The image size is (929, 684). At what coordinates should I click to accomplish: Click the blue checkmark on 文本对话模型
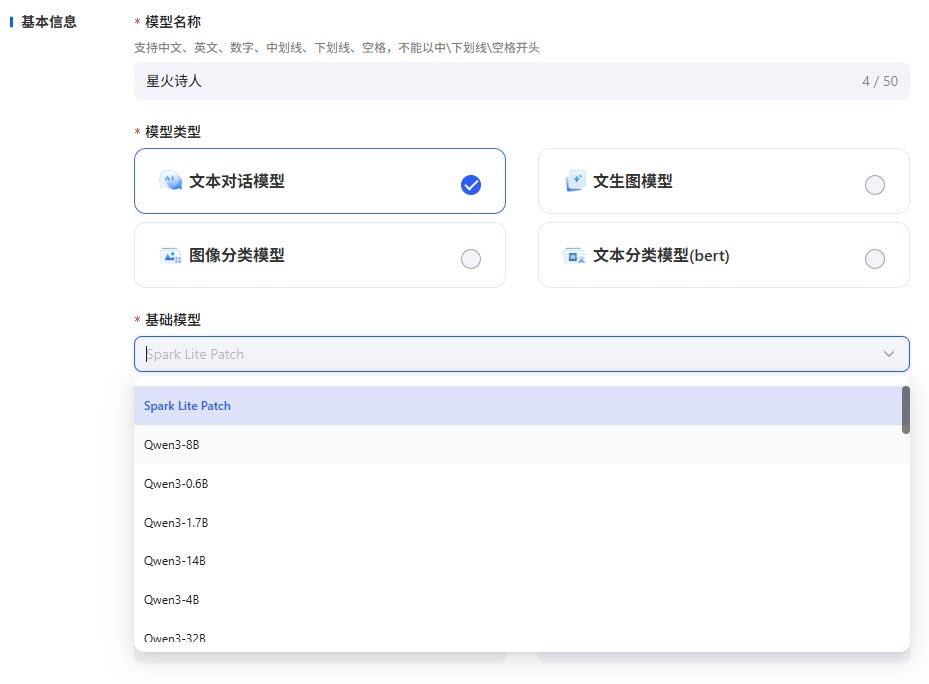click(470, 184)
